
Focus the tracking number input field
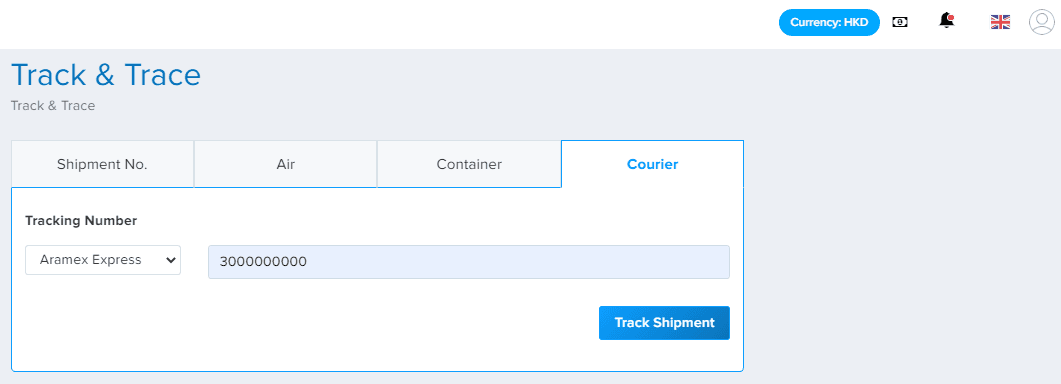[469, 261]
